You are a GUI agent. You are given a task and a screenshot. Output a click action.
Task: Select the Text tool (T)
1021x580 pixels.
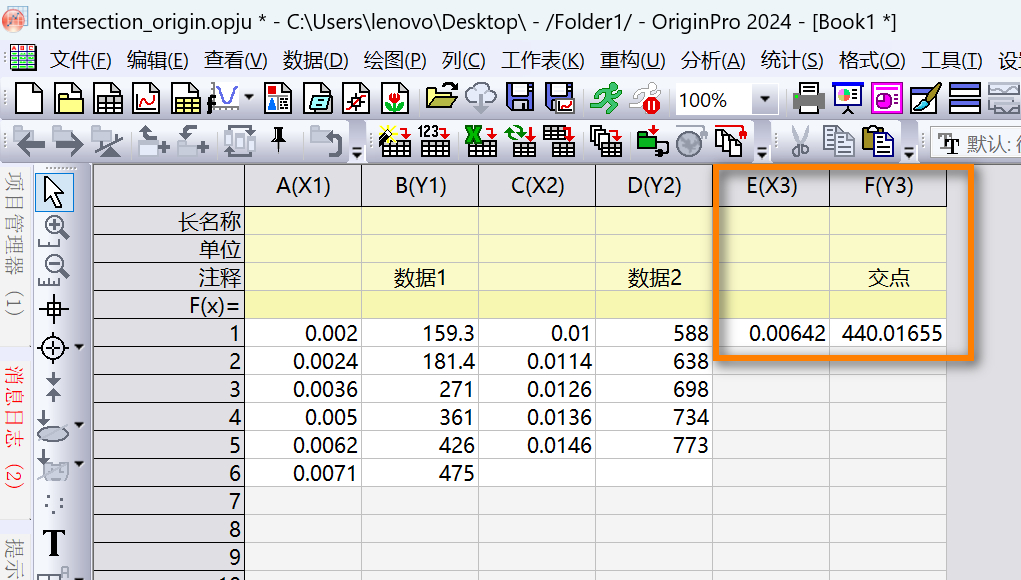click(54, 543)
